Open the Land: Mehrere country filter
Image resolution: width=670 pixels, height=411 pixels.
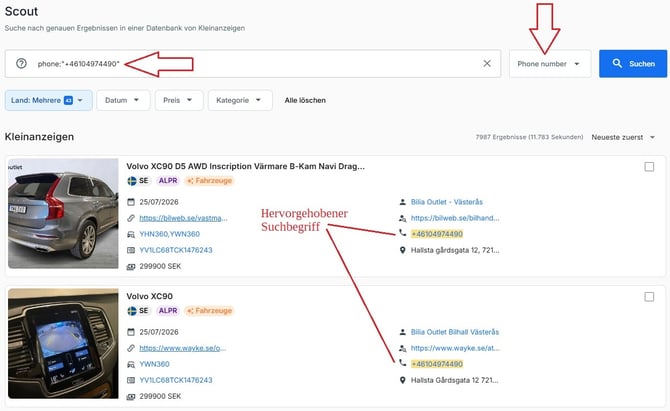click(48, 100)
